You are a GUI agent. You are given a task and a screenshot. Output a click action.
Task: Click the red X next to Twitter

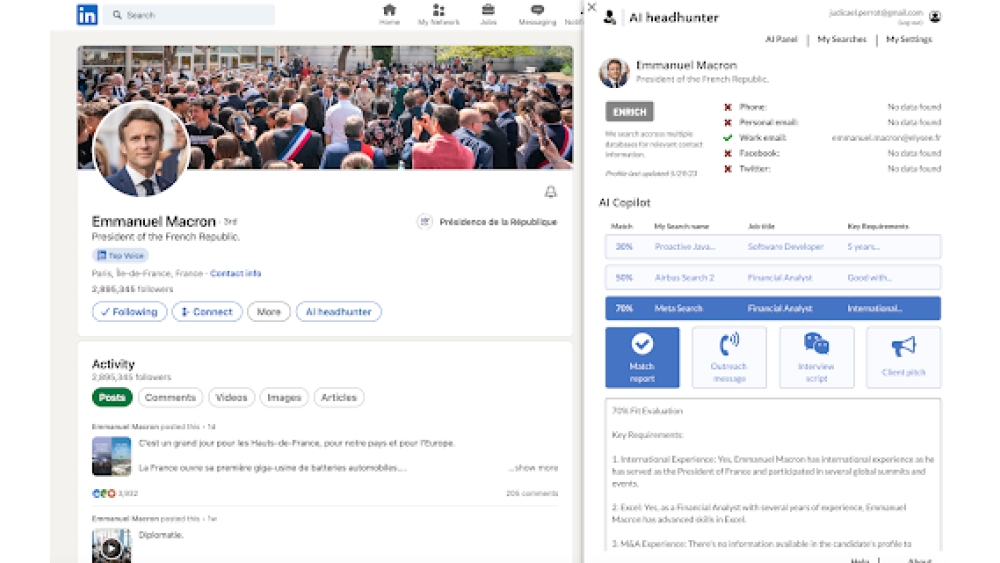[x=728, y=169]
